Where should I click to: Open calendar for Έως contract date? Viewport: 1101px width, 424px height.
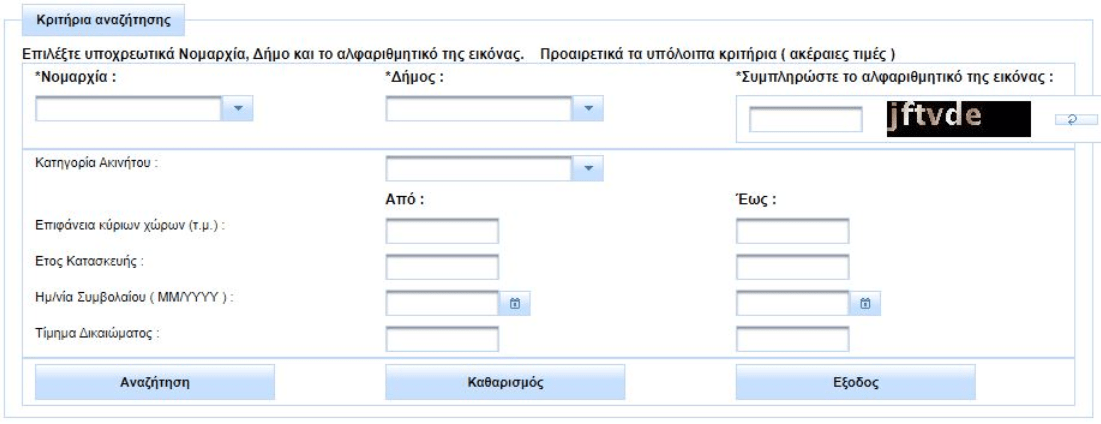[x=865, y=303]
